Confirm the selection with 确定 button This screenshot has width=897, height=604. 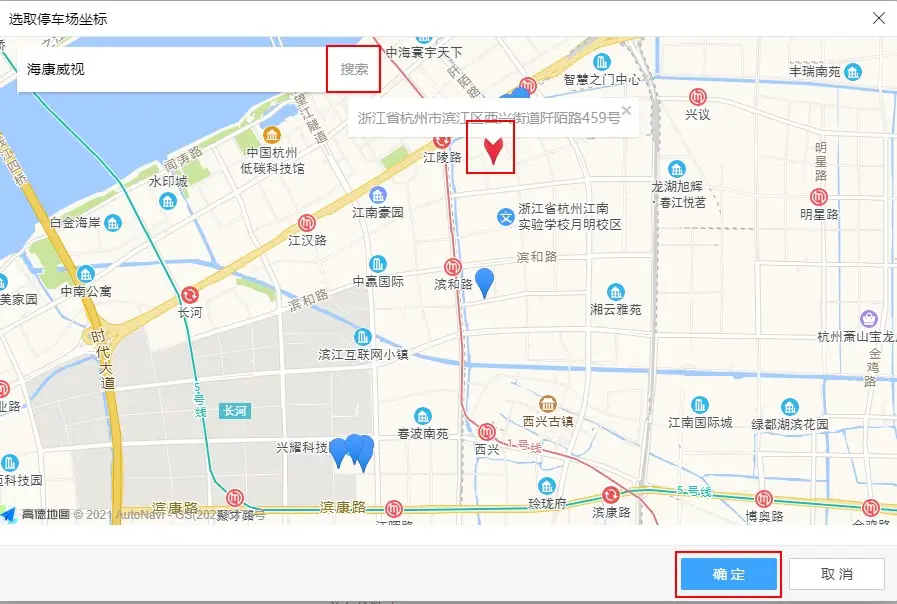728,574
